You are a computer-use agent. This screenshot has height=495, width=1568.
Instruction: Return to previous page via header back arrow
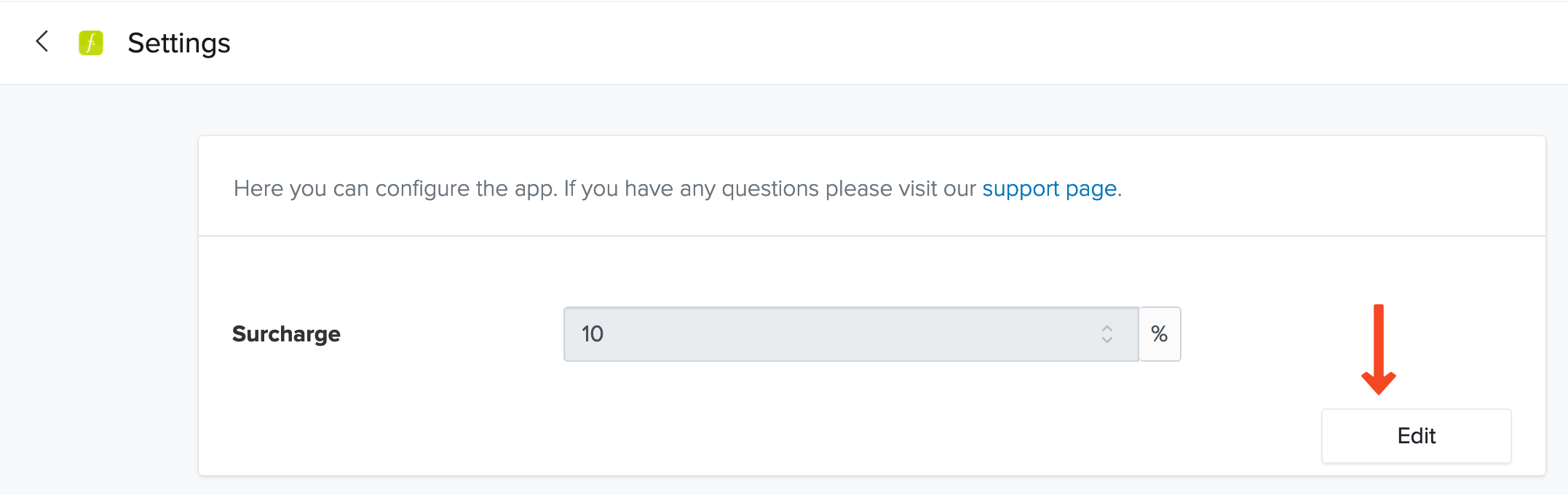pyautogui.click(x=42, y=41)
